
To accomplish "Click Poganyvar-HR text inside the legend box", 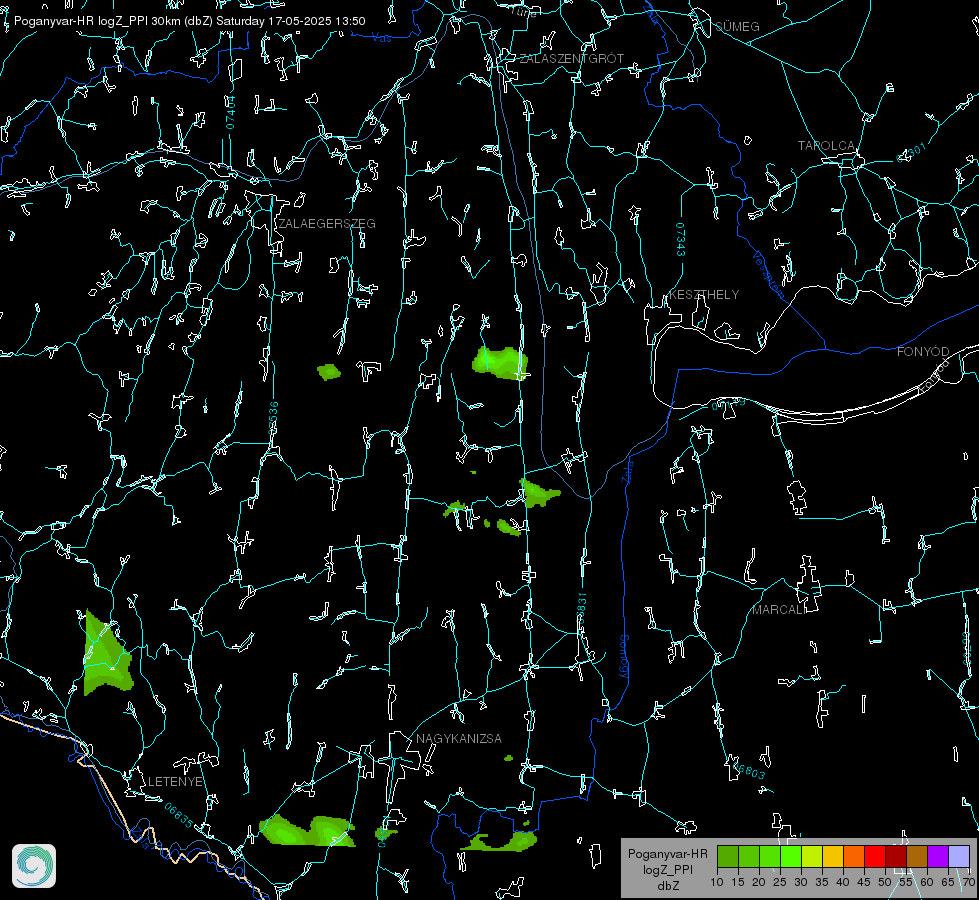I will coord(667,854).
